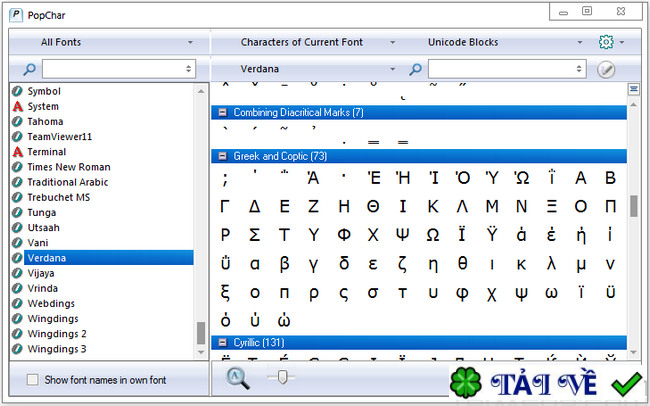Select the capital Delta character

click(255, 206)
